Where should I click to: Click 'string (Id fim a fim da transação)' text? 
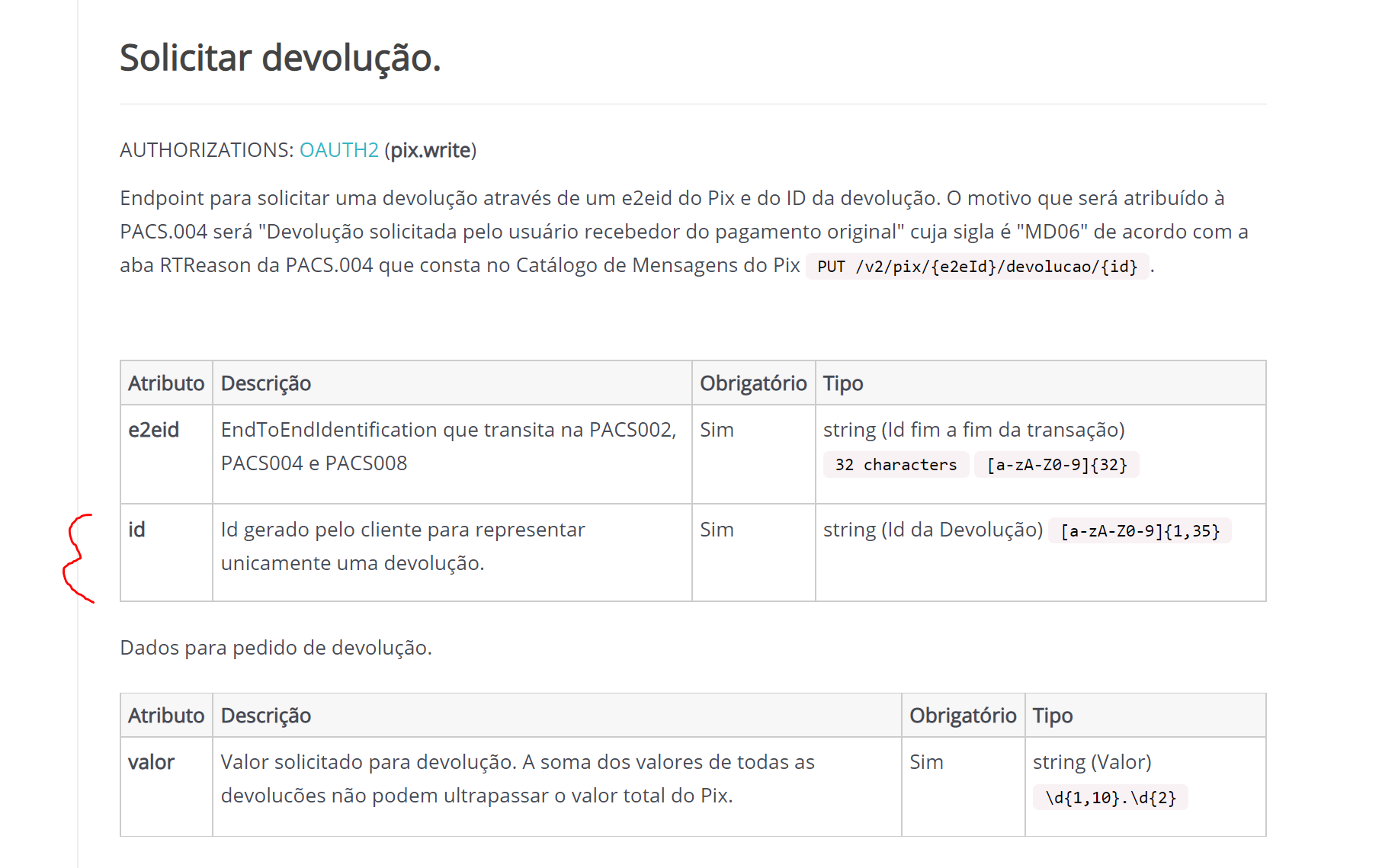(x=973, y=430)
